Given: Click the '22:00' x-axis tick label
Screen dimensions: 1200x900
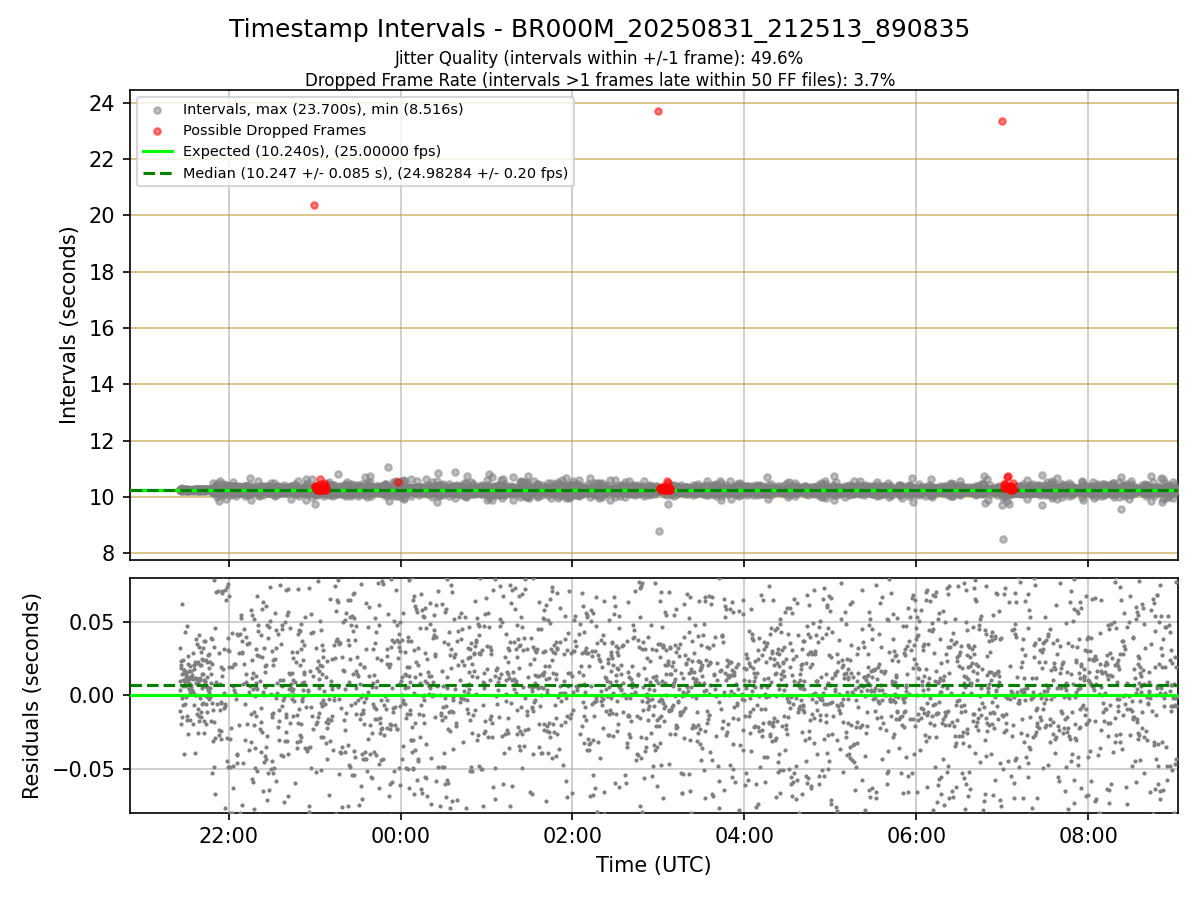Looking at the screenshot, I should pos(229,836).
